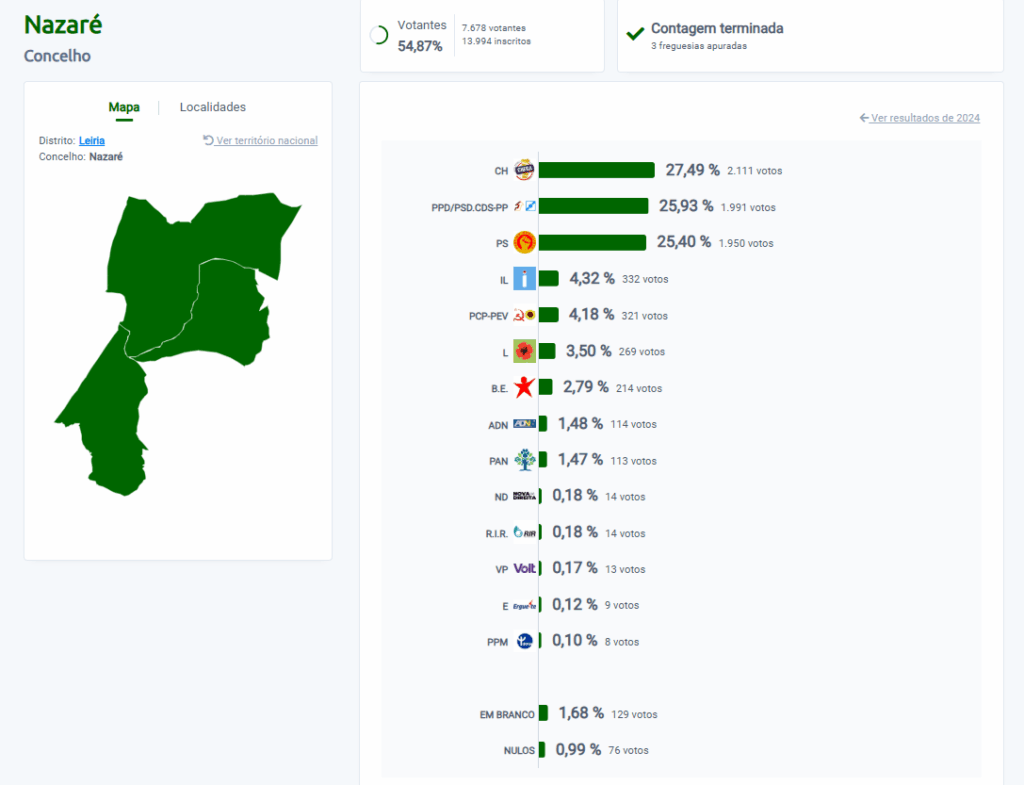Click the CH party logo icon
This screenshot has width=1024, height=785.
tap(524, 170)
